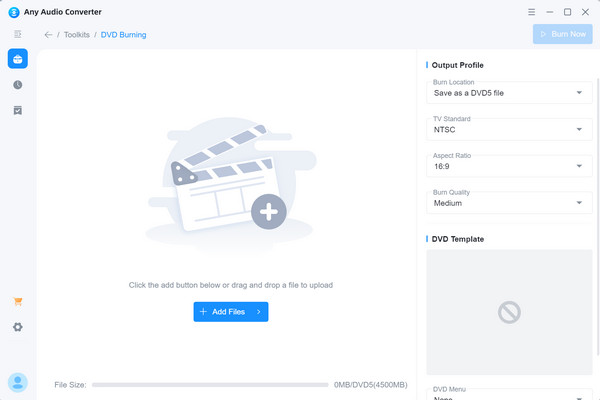Open the History clock sidebar icon
The width and height of the screenshot is (600, 400).
[18, 85]
